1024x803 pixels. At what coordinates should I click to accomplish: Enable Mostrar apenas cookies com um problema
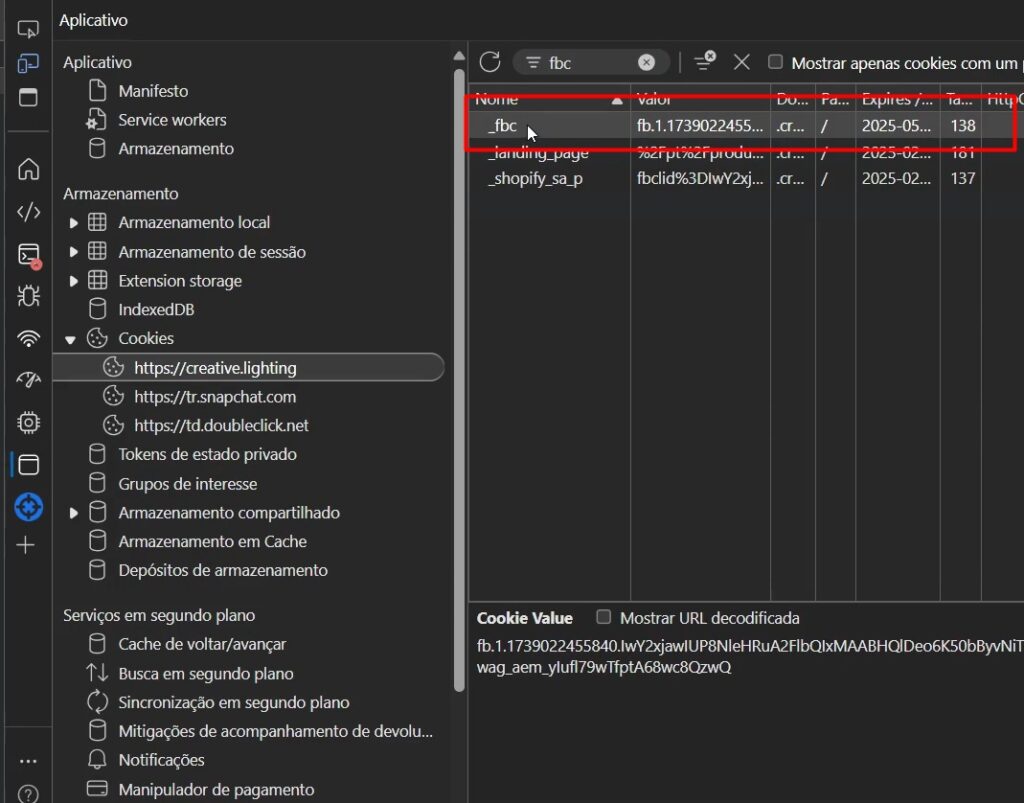775,62
